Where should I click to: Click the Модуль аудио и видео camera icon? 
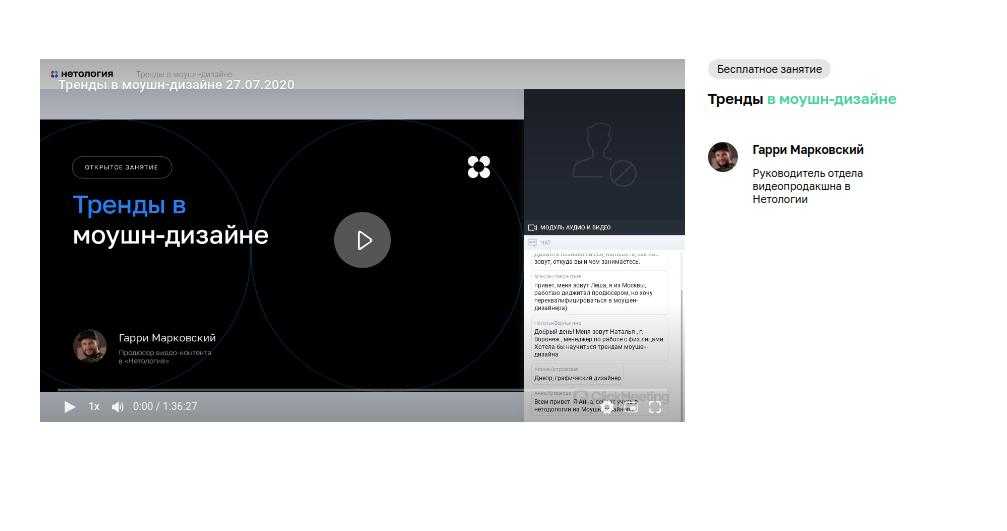pyautogui.click(x=533, y=228)
